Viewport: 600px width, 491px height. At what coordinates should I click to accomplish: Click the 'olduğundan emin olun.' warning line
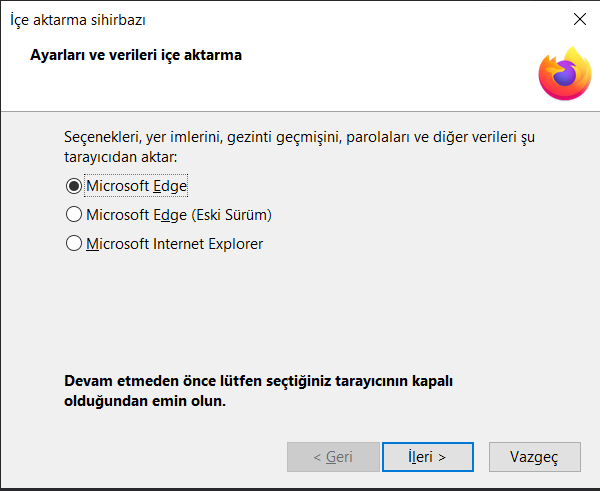[x=145, y=401]
